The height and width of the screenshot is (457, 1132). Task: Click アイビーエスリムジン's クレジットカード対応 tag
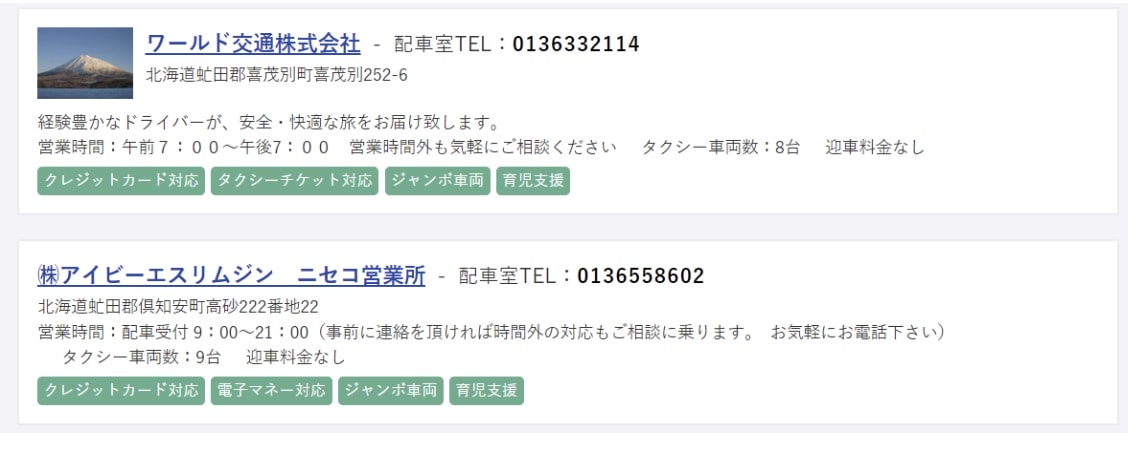point(121,391)
